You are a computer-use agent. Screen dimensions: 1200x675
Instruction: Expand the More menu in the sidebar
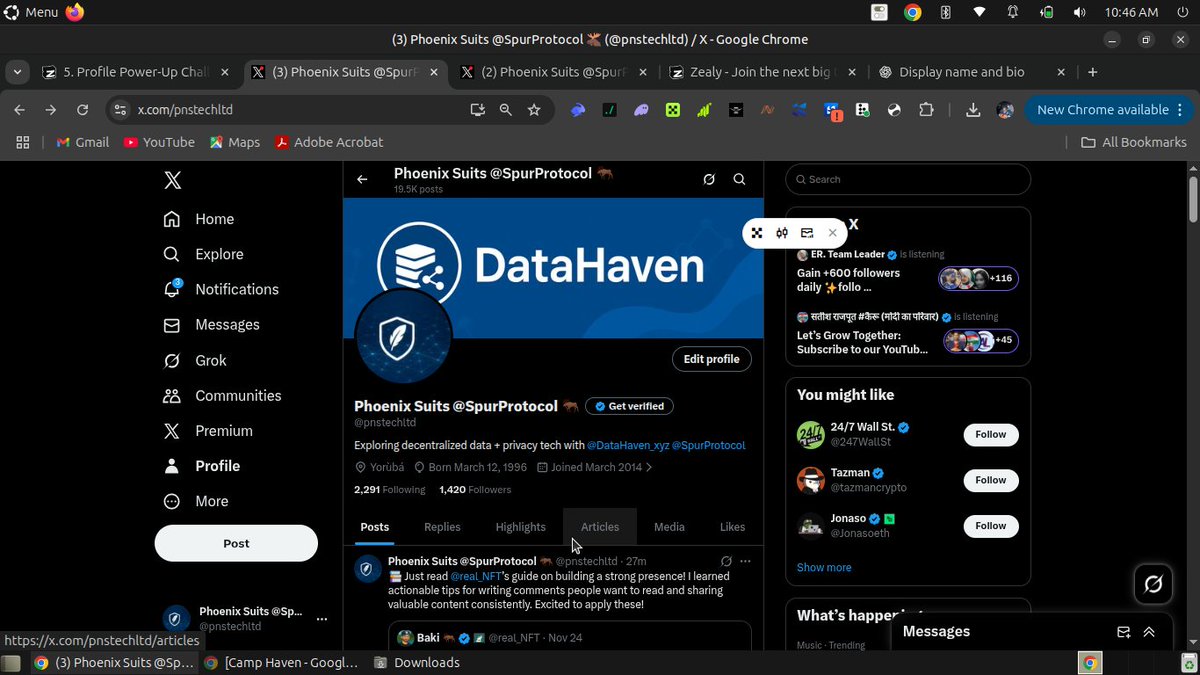pyautogui.click(x=195, y=501)
